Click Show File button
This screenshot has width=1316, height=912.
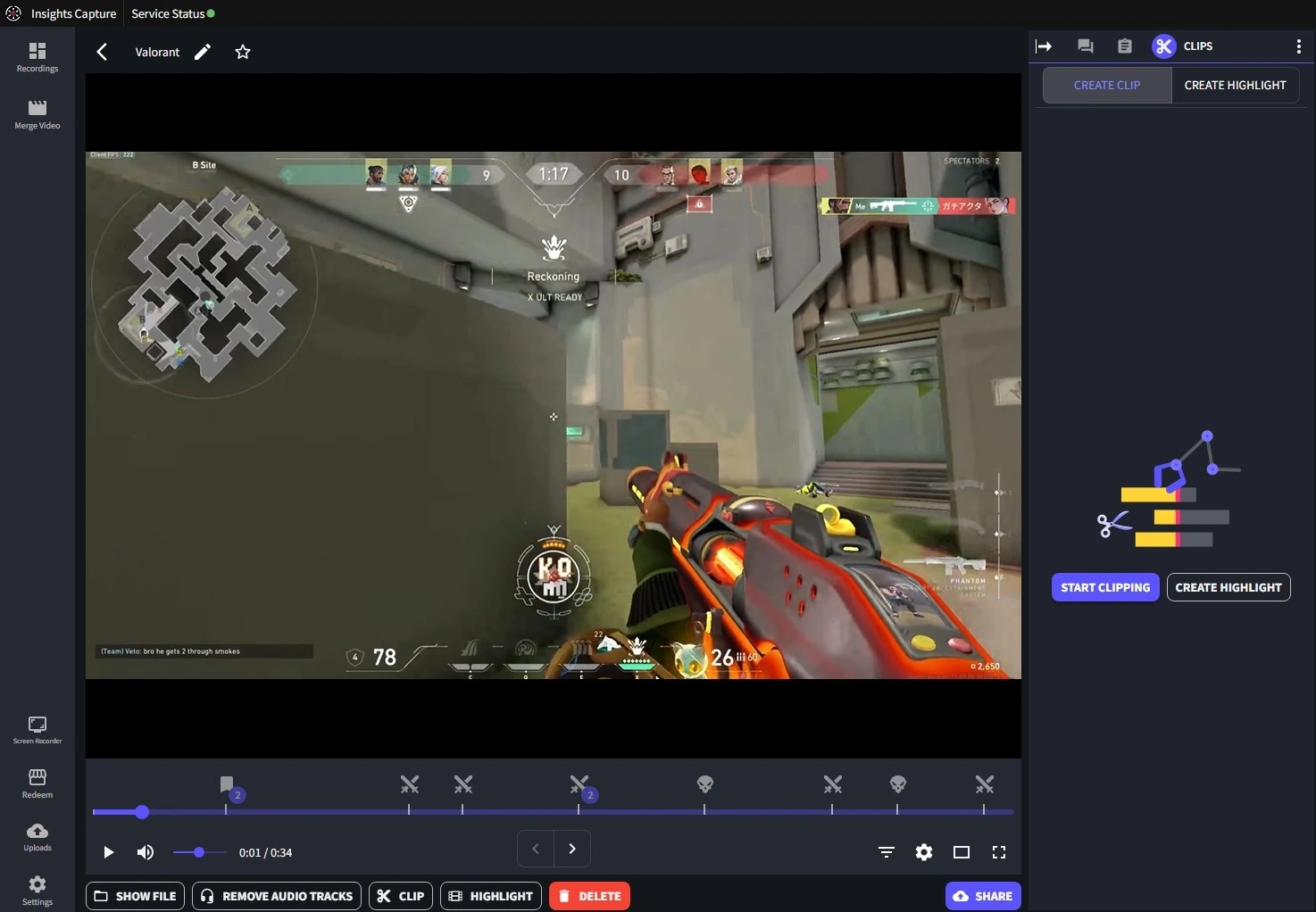tap(136, 896)
